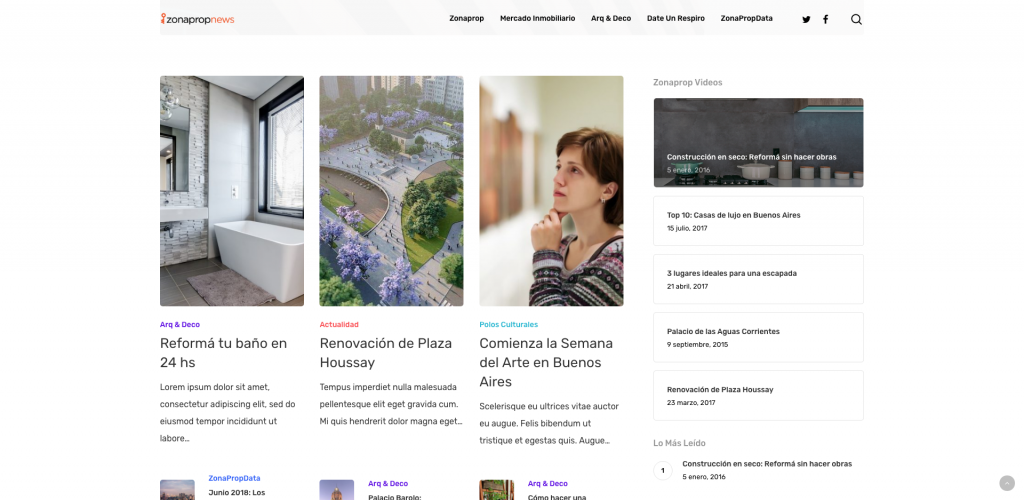Click the Polos Culturales category label
The width and height of the screenshot is (1024, 500).
pos(509,324)
